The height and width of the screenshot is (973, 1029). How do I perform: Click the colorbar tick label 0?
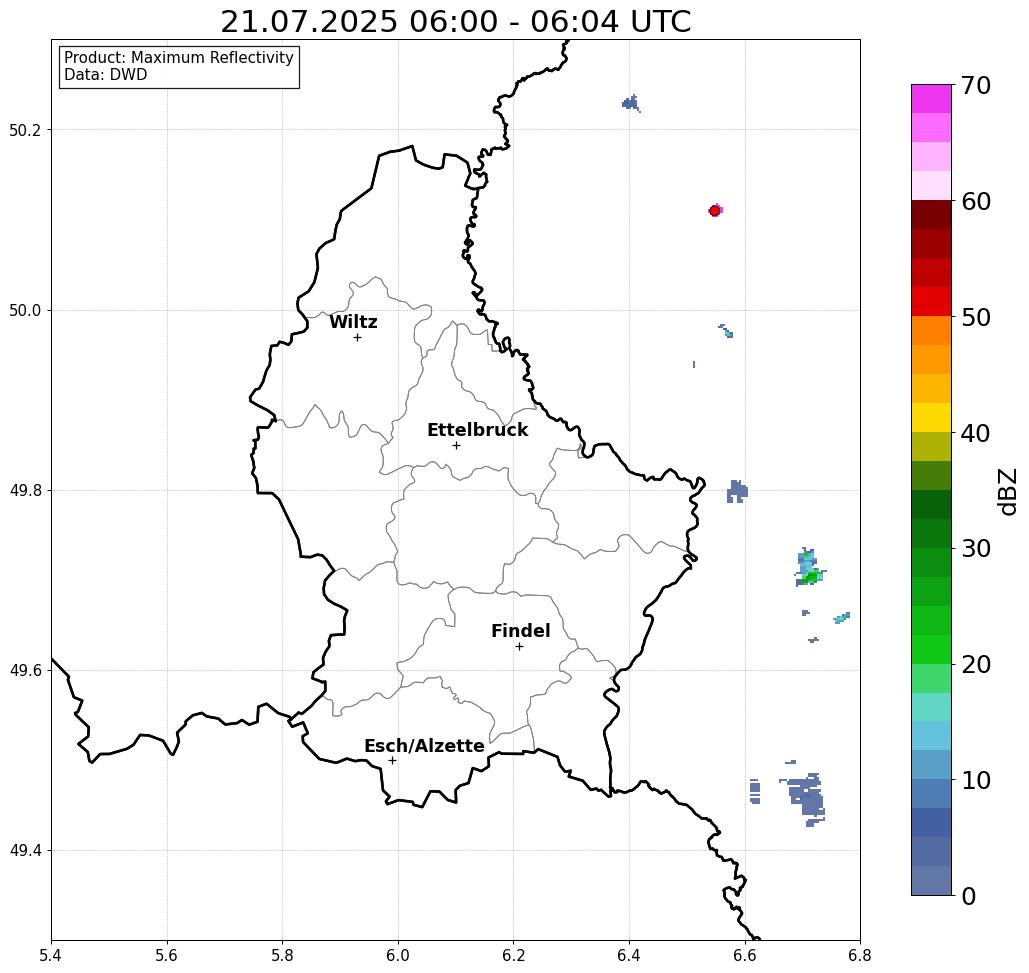[x=969, y=896]
